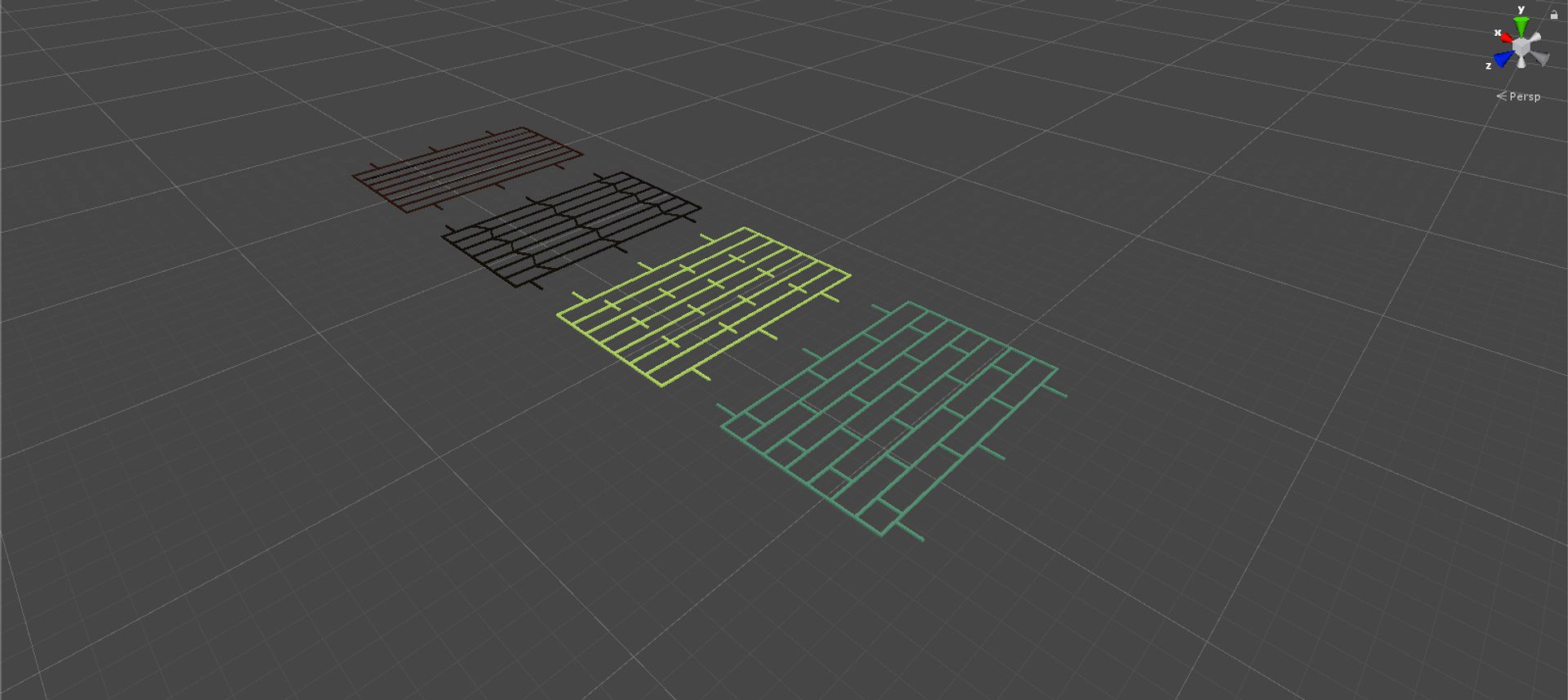This screenshot has width=1568, height=700.
Task: Switch projection via the Persp label
Action: pos(1525,96)
